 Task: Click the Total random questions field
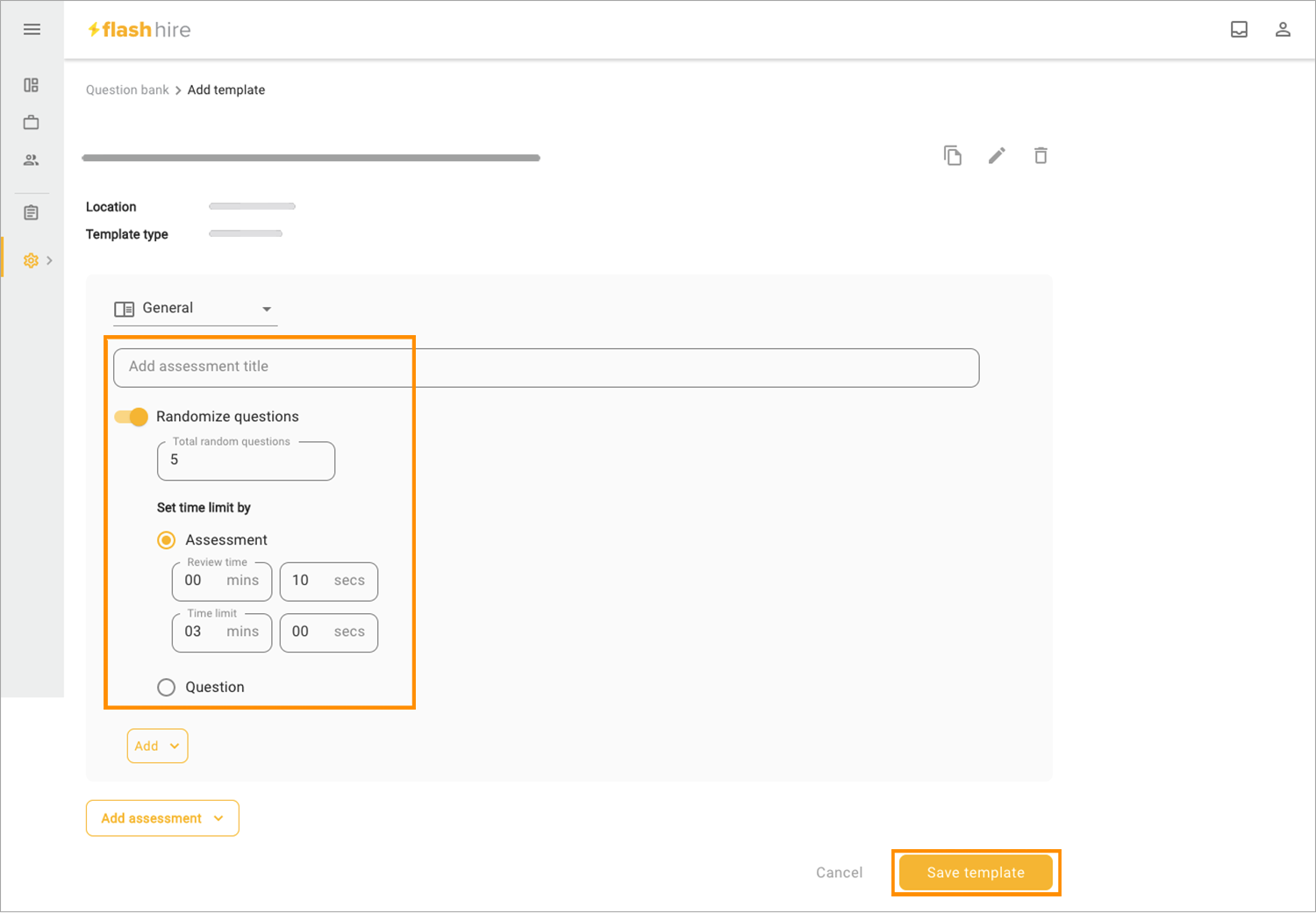(x=246, y=461)
